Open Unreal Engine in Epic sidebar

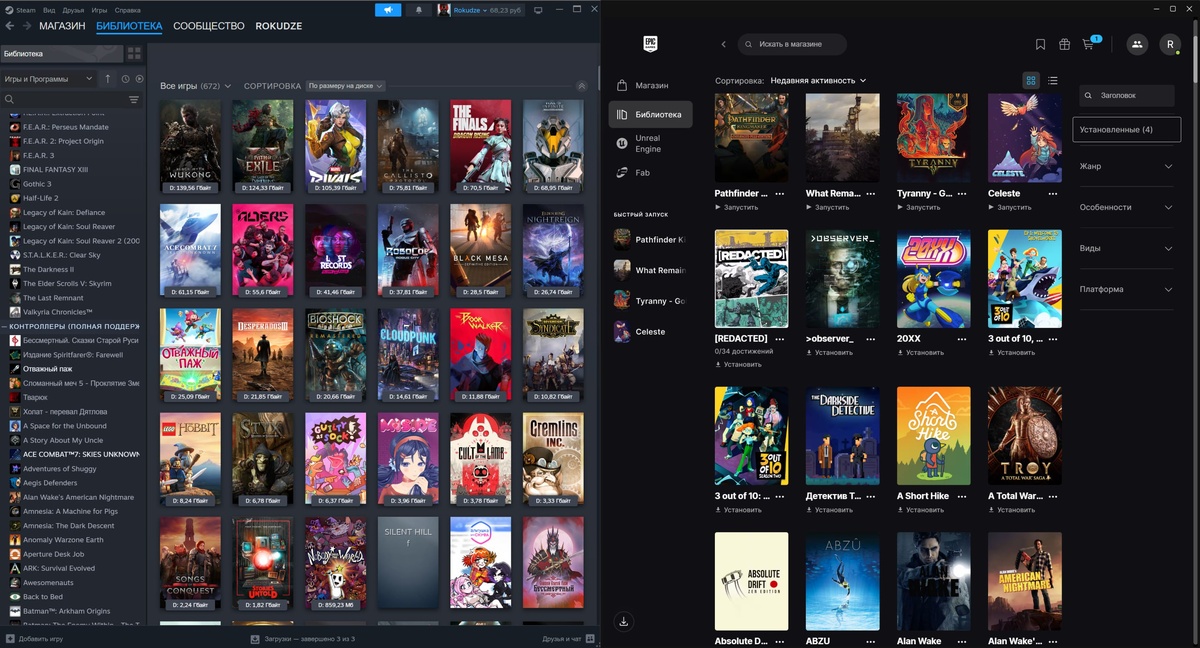[x=650, y=143]
